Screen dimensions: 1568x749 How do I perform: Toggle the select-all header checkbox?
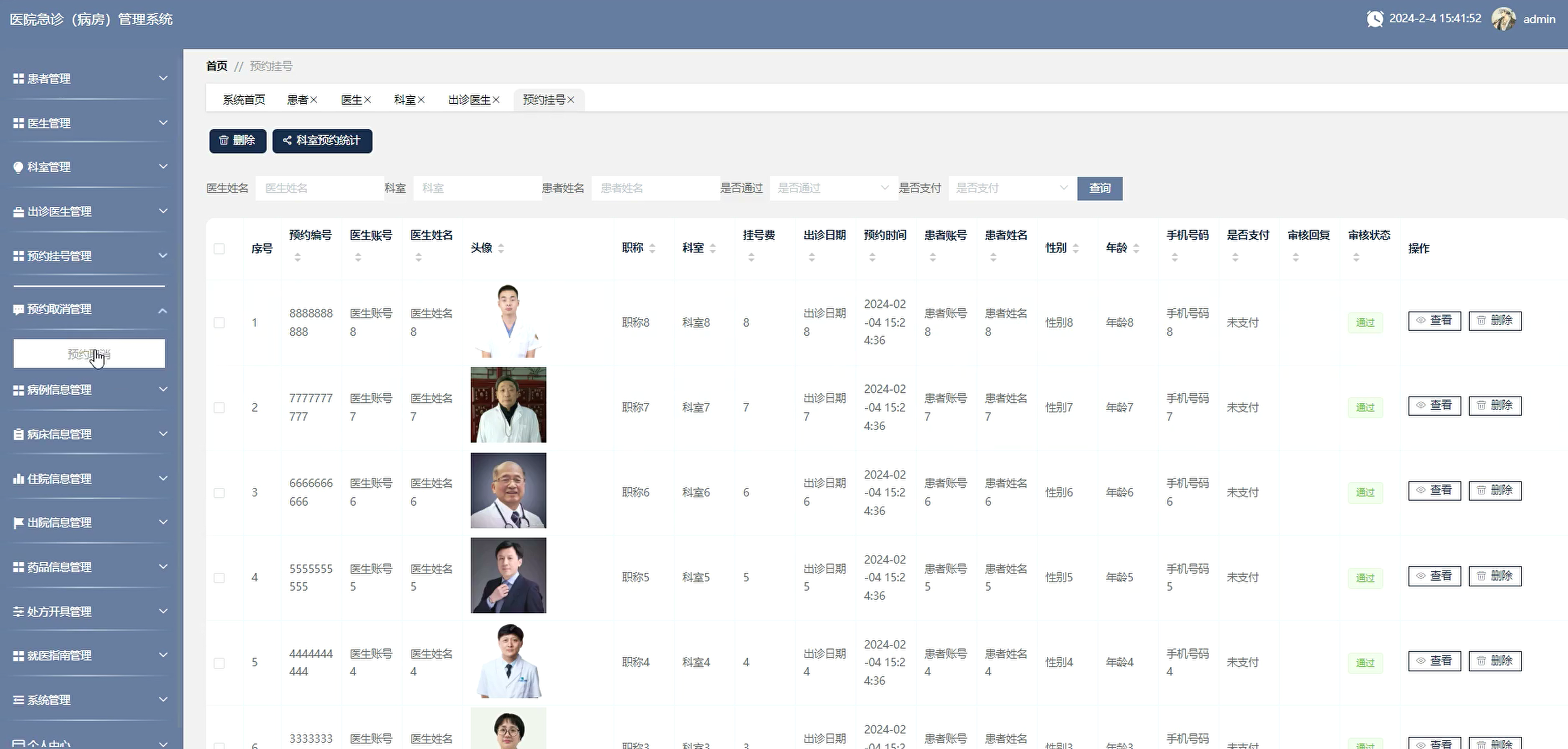[x=219, y=248]
